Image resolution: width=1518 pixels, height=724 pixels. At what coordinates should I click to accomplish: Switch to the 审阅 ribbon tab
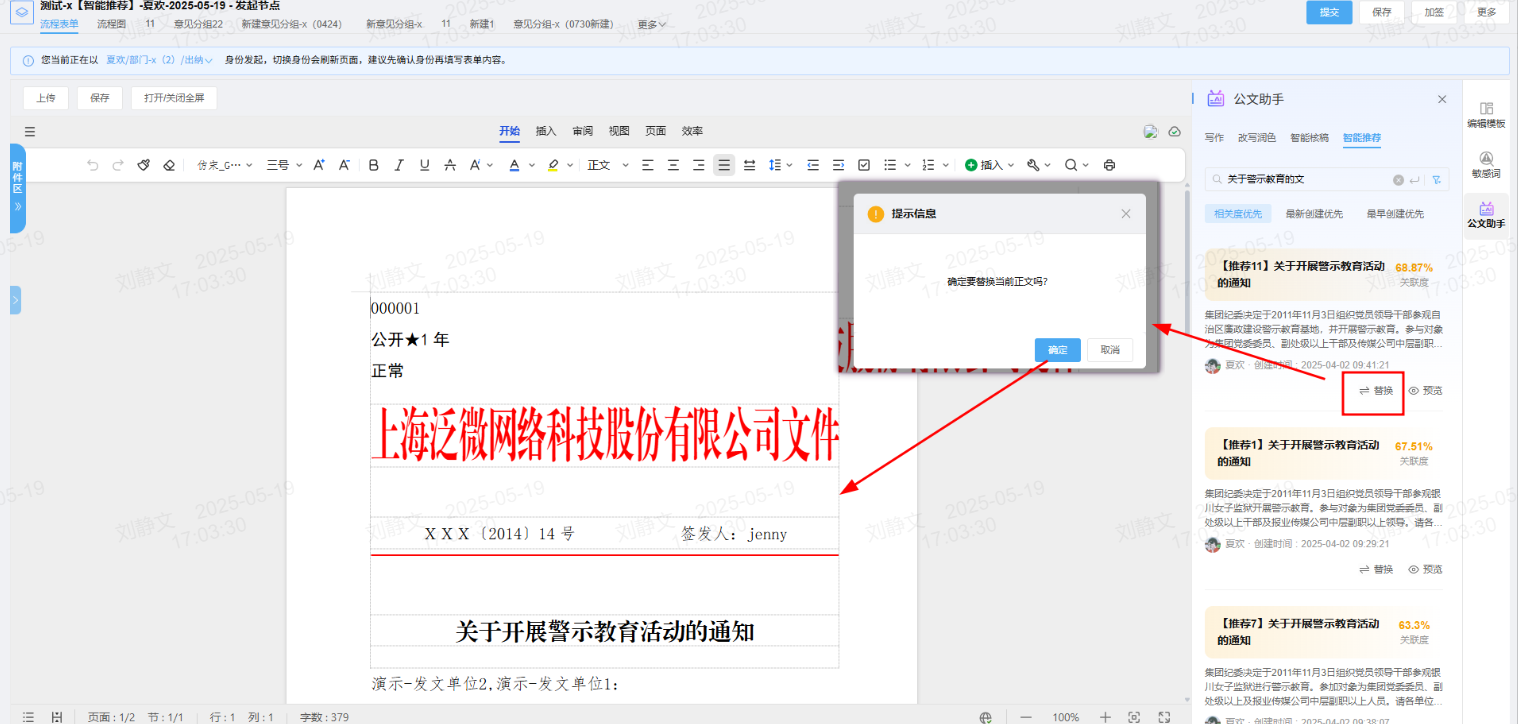tap(583, 131)
